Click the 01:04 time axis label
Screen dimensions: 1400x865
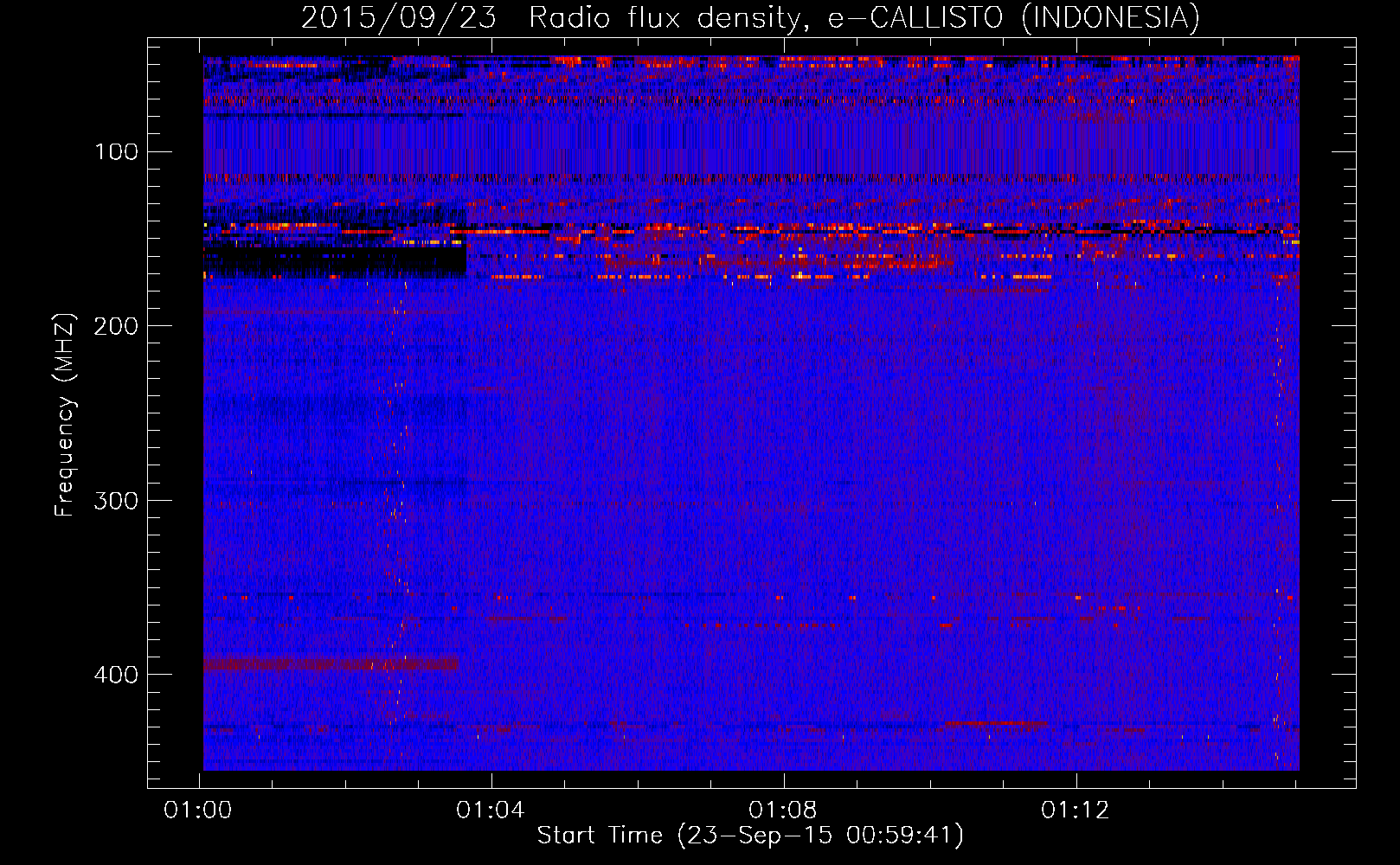[x=491, y=811]
